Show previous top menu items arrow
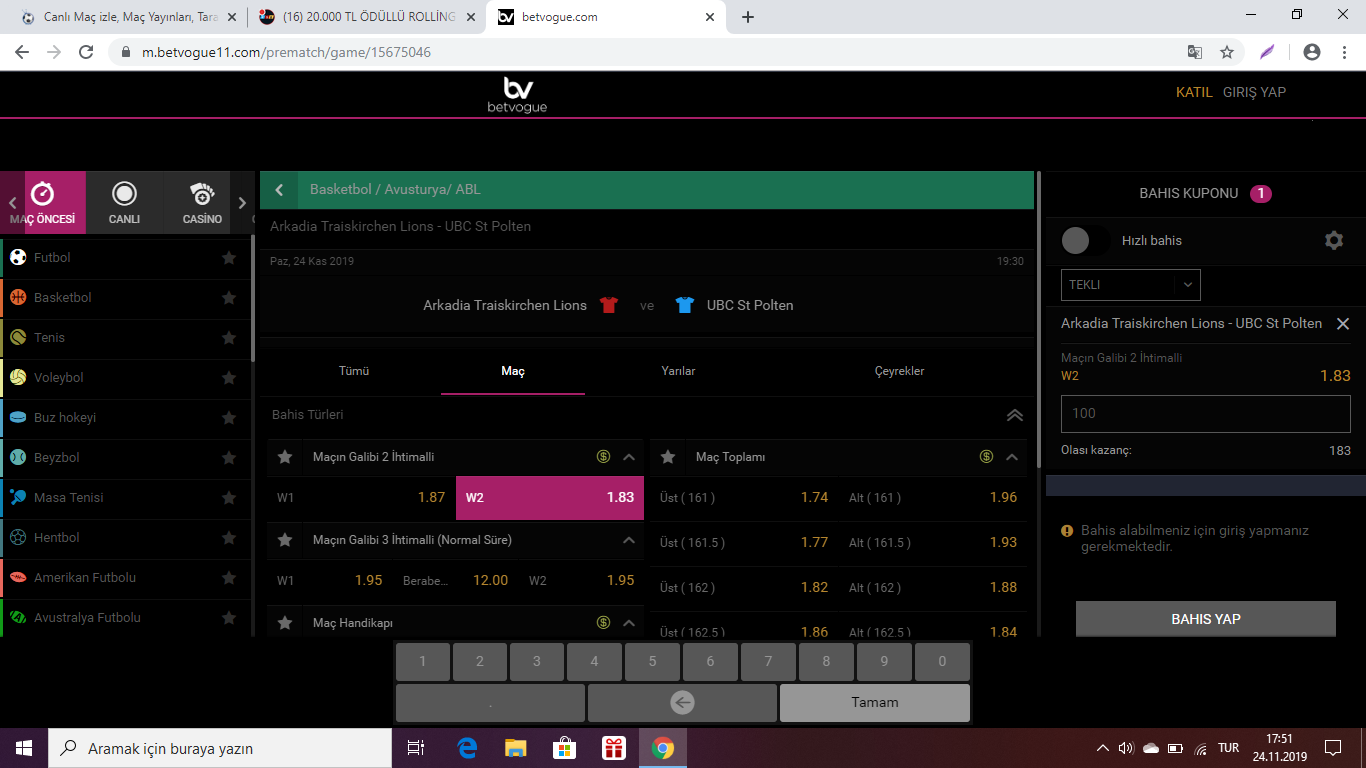The height and width of the screenshot is (768, 1366). coord(12,203)
